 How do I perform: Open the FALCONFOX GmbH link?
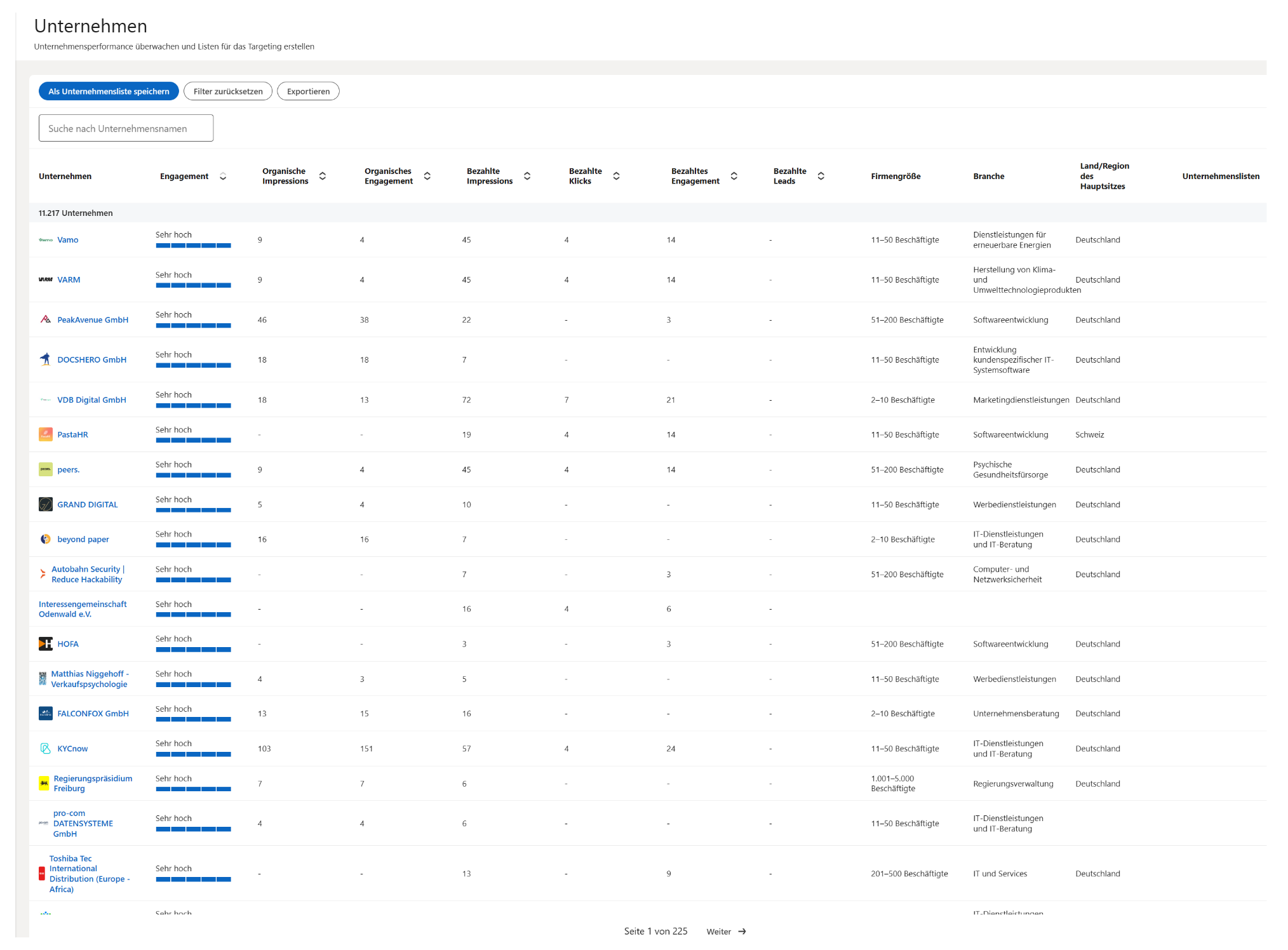(x=93, y=714)
